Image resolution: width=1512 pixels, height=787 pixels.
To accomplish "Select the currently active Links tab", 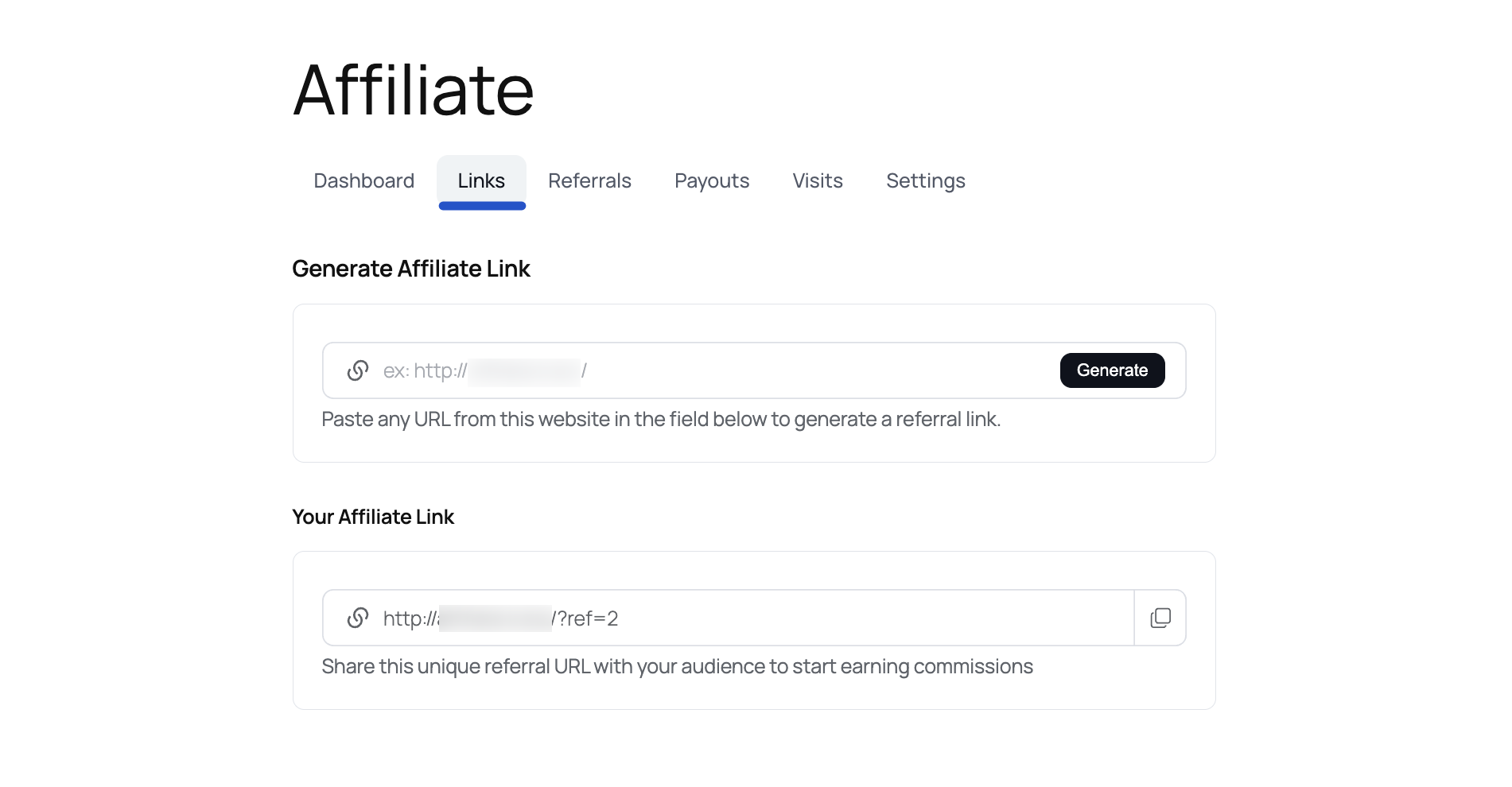I will [481, 180].
